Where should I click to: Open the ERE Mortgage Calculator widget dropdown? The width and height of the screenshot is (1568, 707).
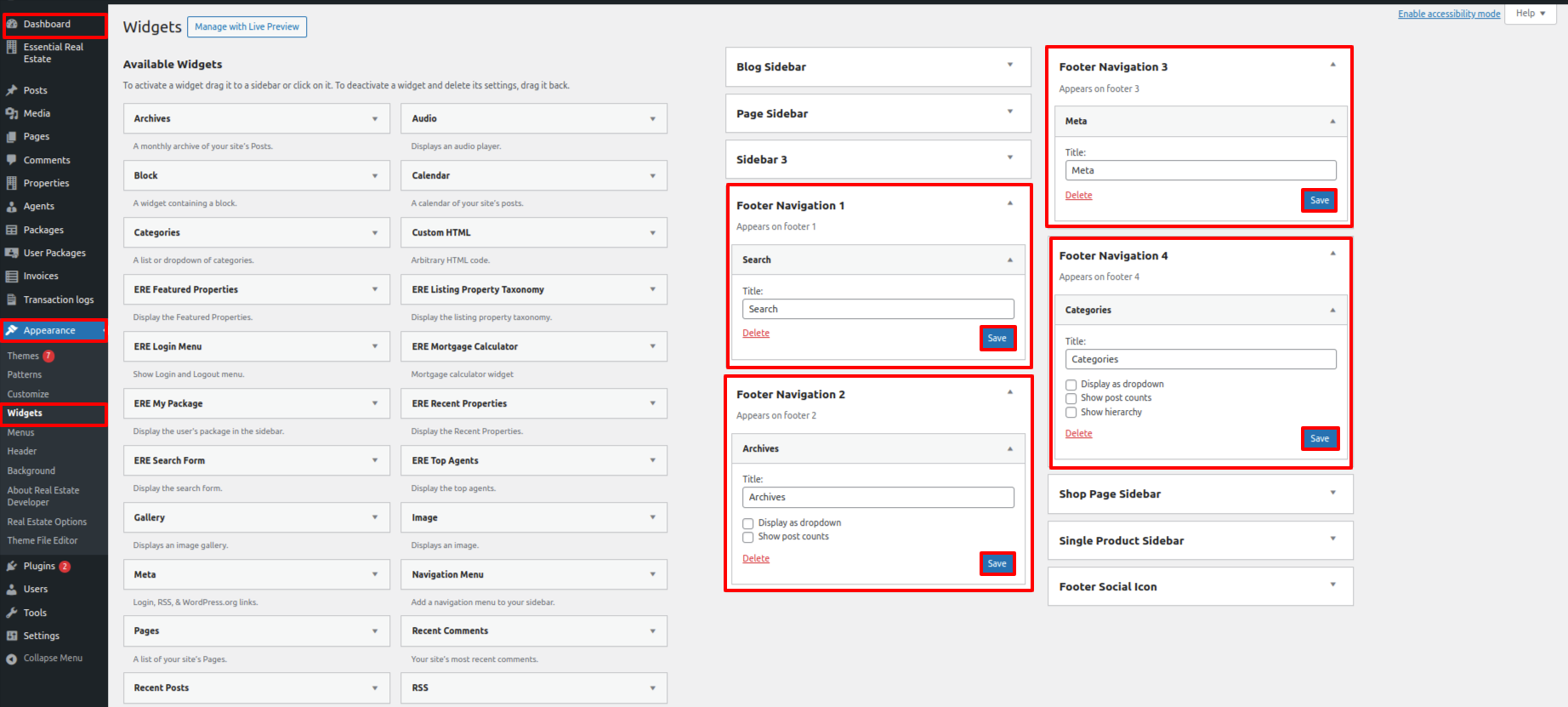click(x=652, y=346)
